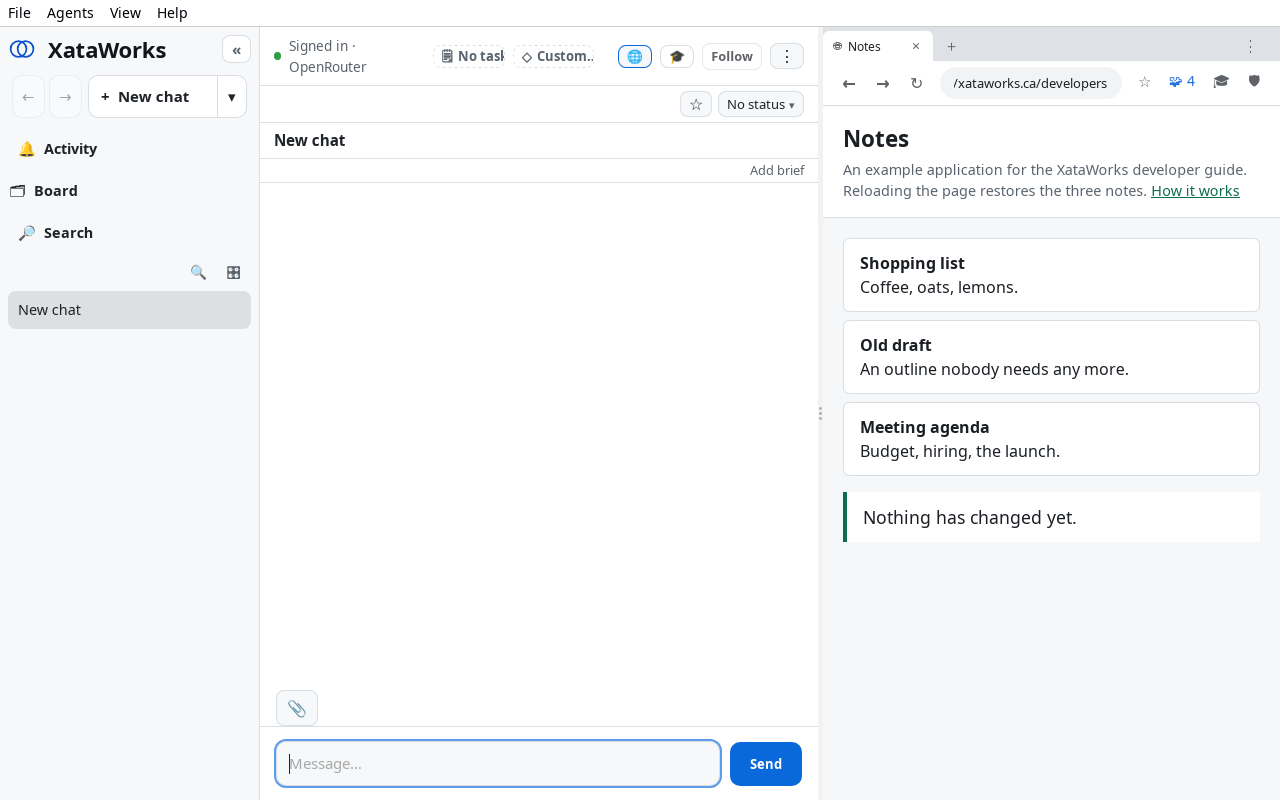Image resolution: width=1280 pixels, height=800 pixels.
Task: Open the View menu
Action: (x=125, y=13)
